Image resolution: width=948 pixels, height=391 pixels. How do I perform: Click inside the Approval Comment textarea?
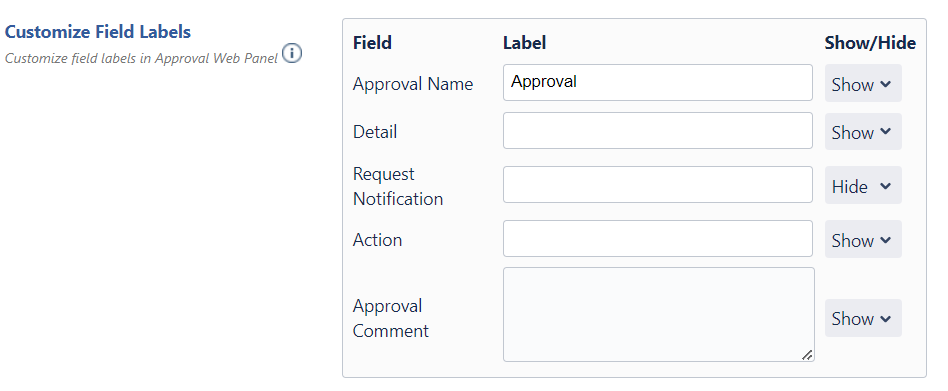tap(658, 315)
